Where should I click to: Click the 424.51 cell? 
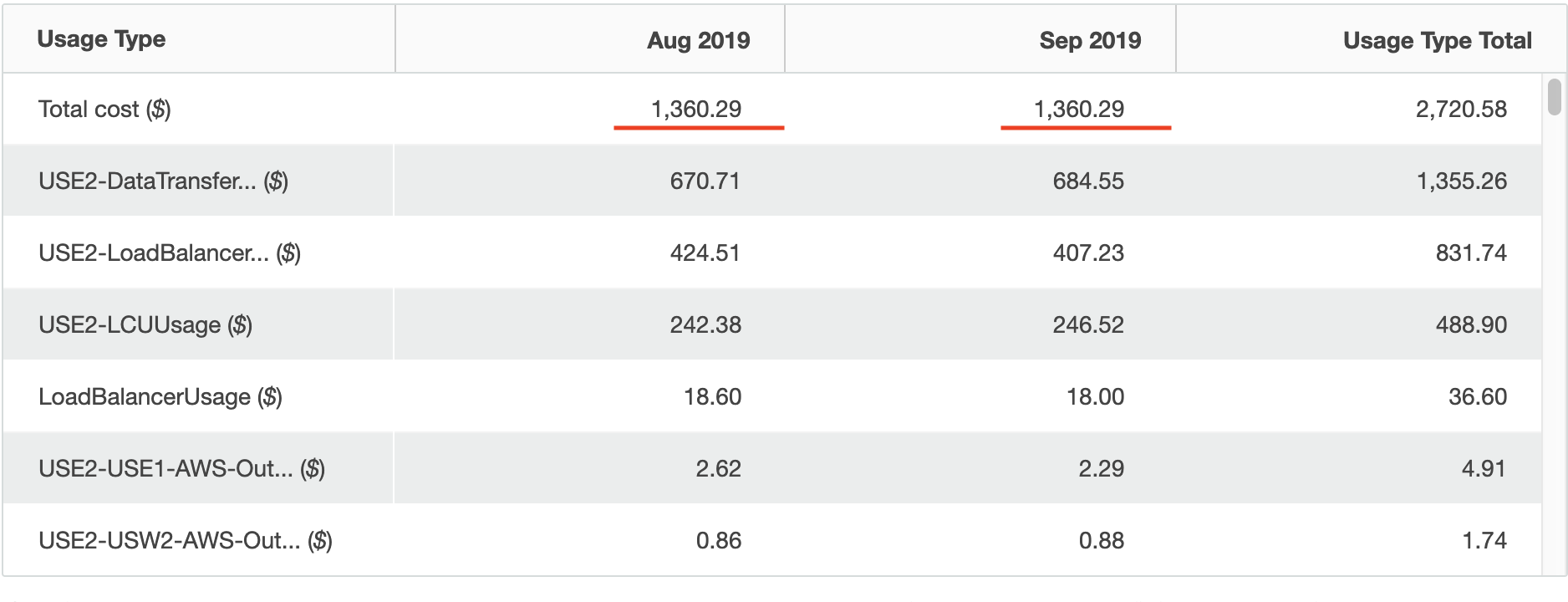point(705,253)
